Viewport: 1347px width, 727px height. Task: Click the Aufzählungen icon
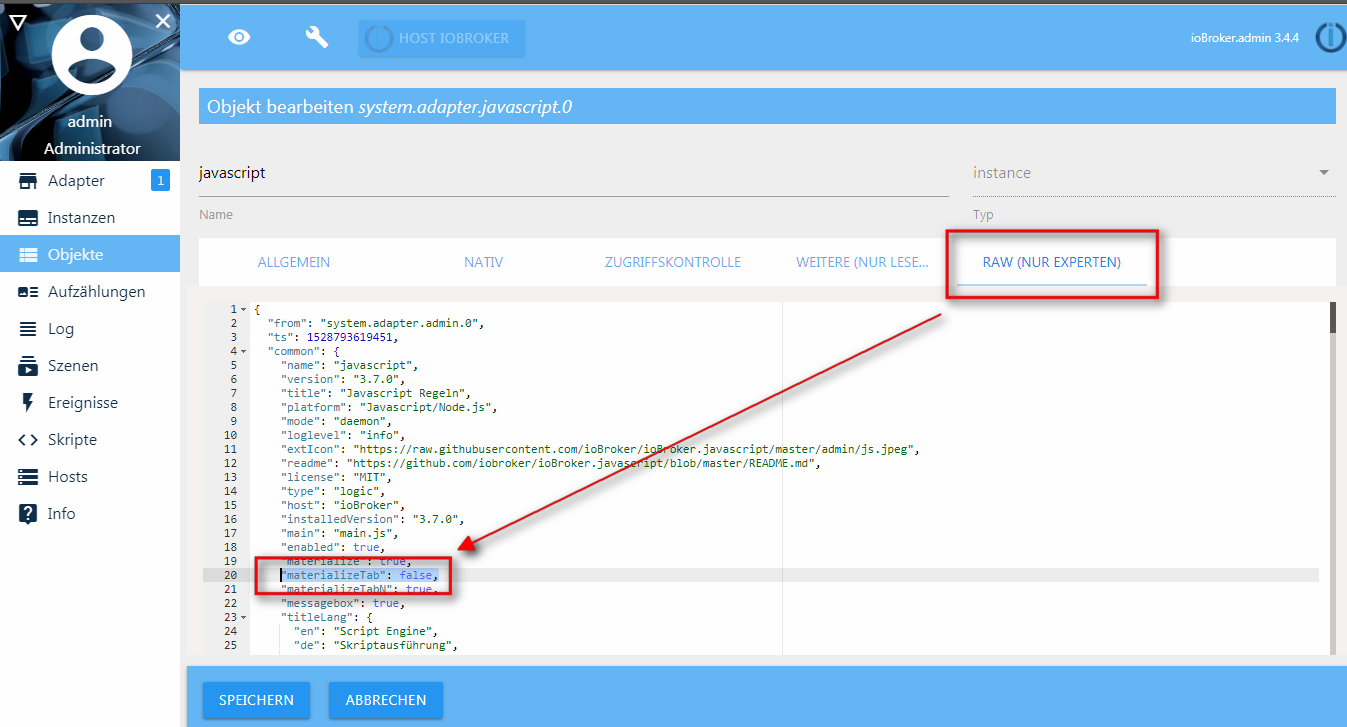pos(28,292)
